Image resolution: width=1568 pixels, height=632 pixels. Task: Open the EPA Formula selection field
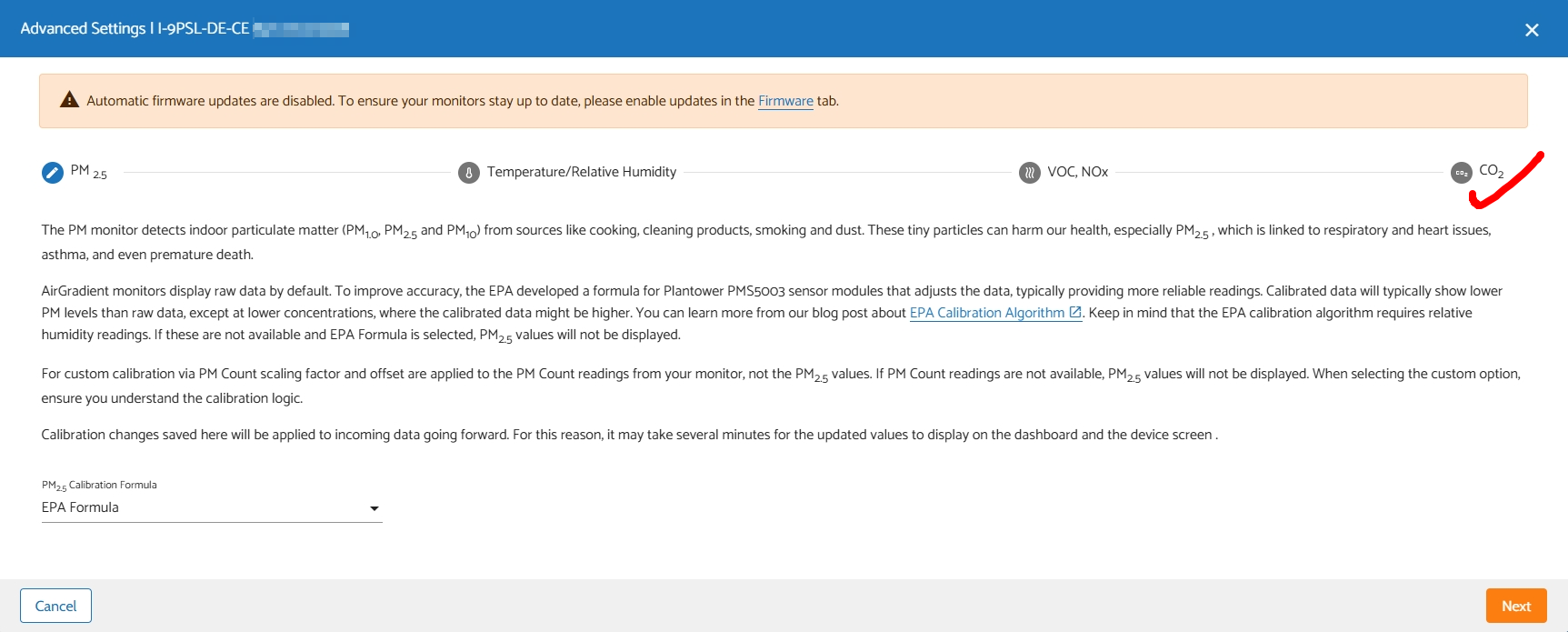click(200, 507)
